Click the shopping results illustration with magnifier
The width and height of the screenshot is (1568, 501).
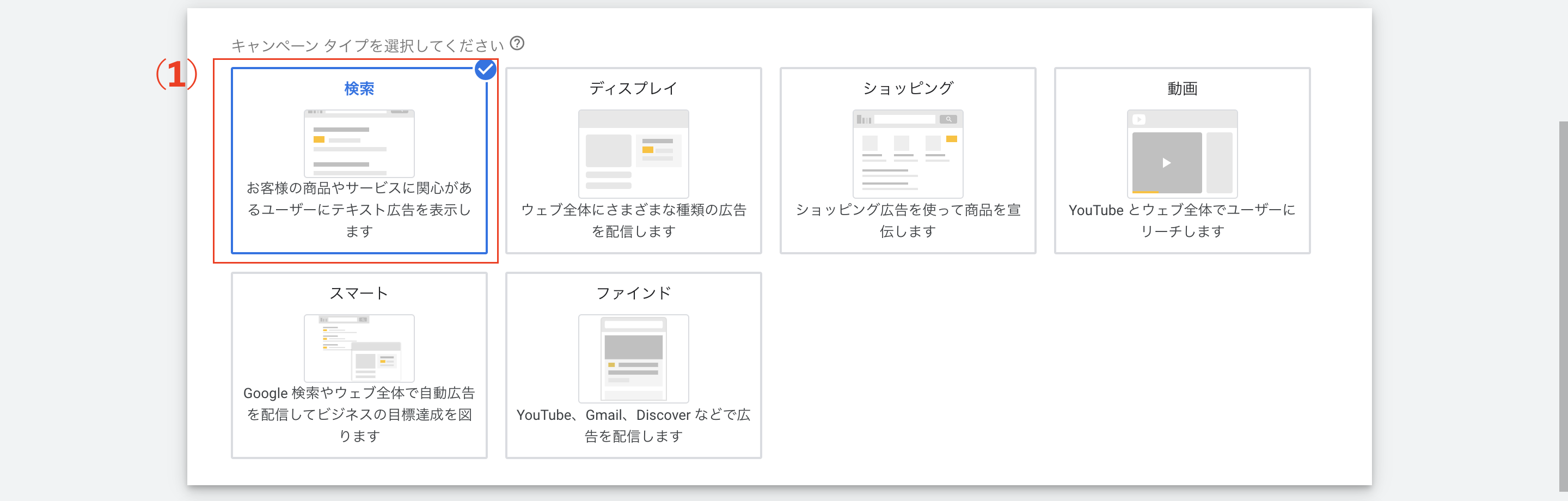pyautogui.click(x=907, y=154)
